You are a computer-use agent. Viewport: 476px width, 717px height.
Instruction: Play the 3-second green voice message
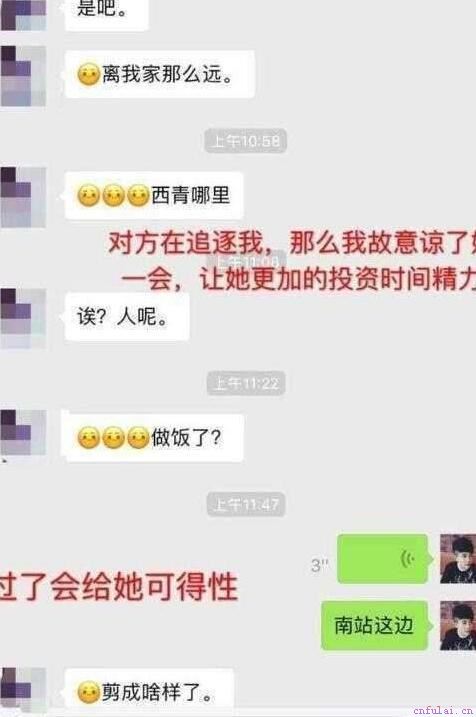[384, 558]
